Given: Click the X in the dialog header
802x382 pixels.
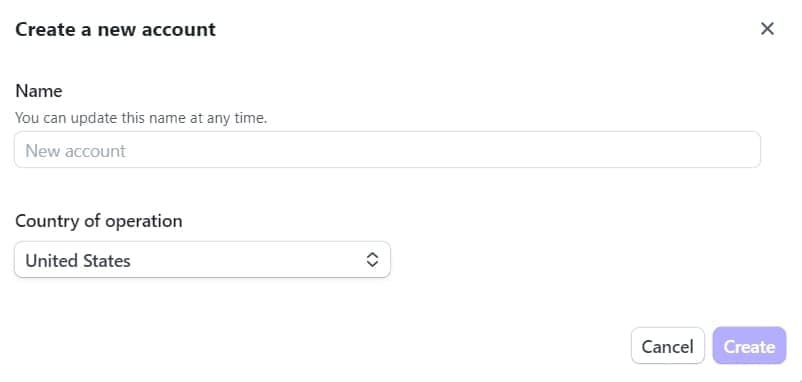Looking at the screenshot, I should pyautogui.click(x=767, y=29).
